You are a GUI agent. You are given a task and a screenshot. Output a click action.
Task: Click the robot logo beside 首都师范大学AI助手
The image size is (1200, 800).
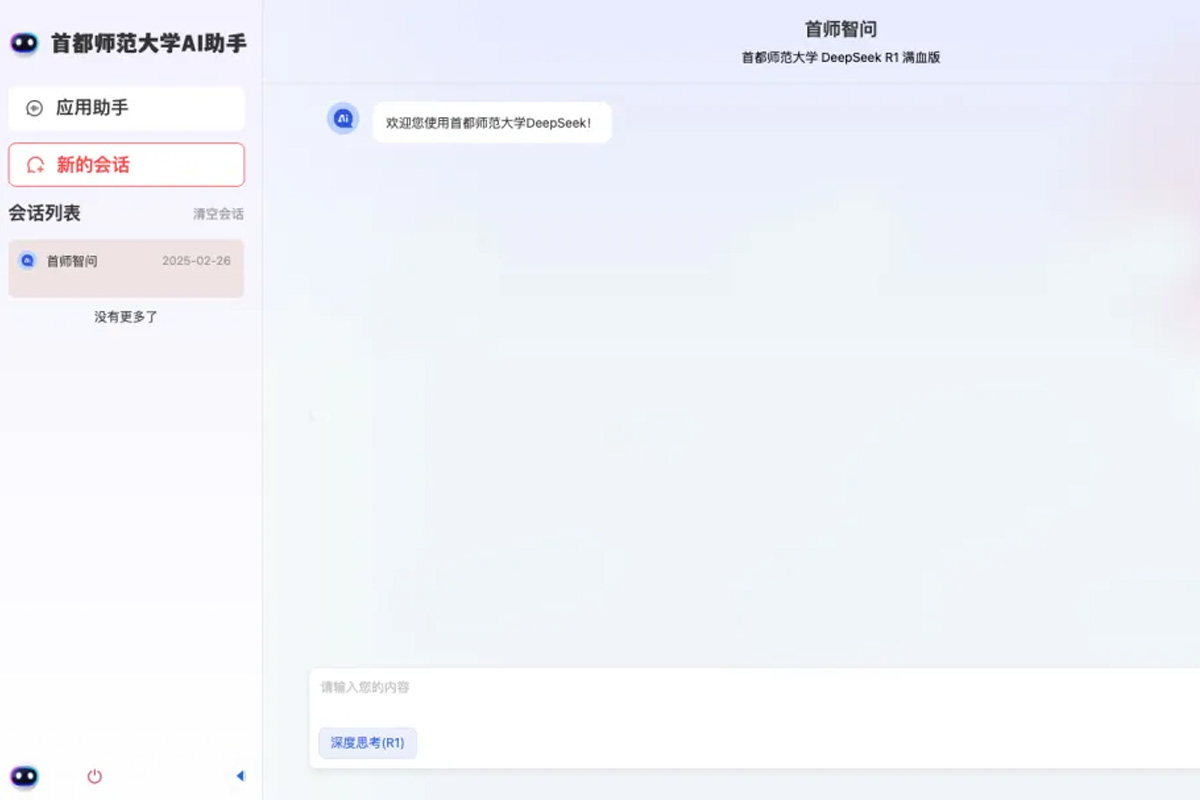tap(24, 43)
